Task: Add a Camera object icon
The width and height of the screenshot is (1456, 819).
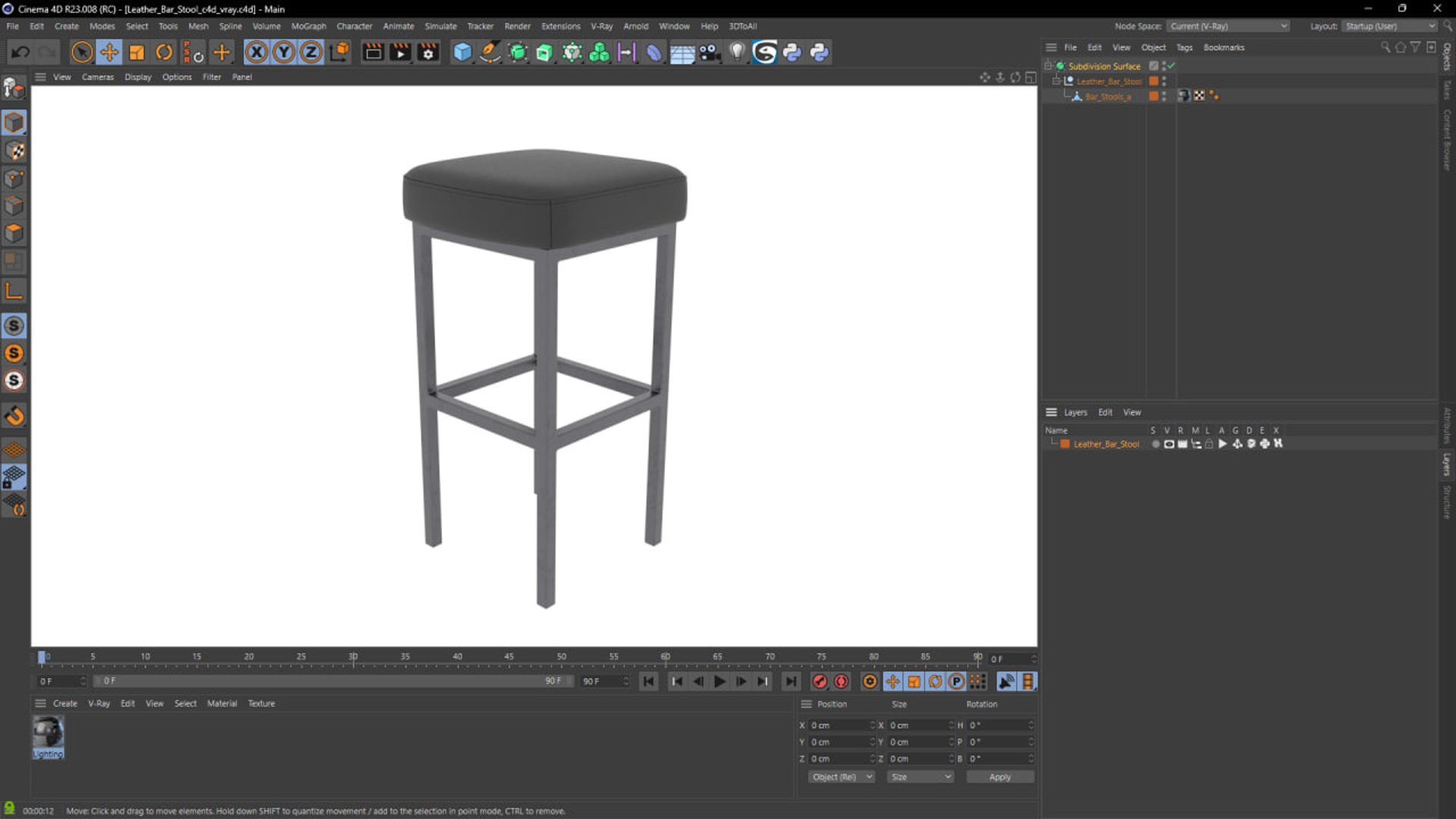Action: tap(710, 52)
